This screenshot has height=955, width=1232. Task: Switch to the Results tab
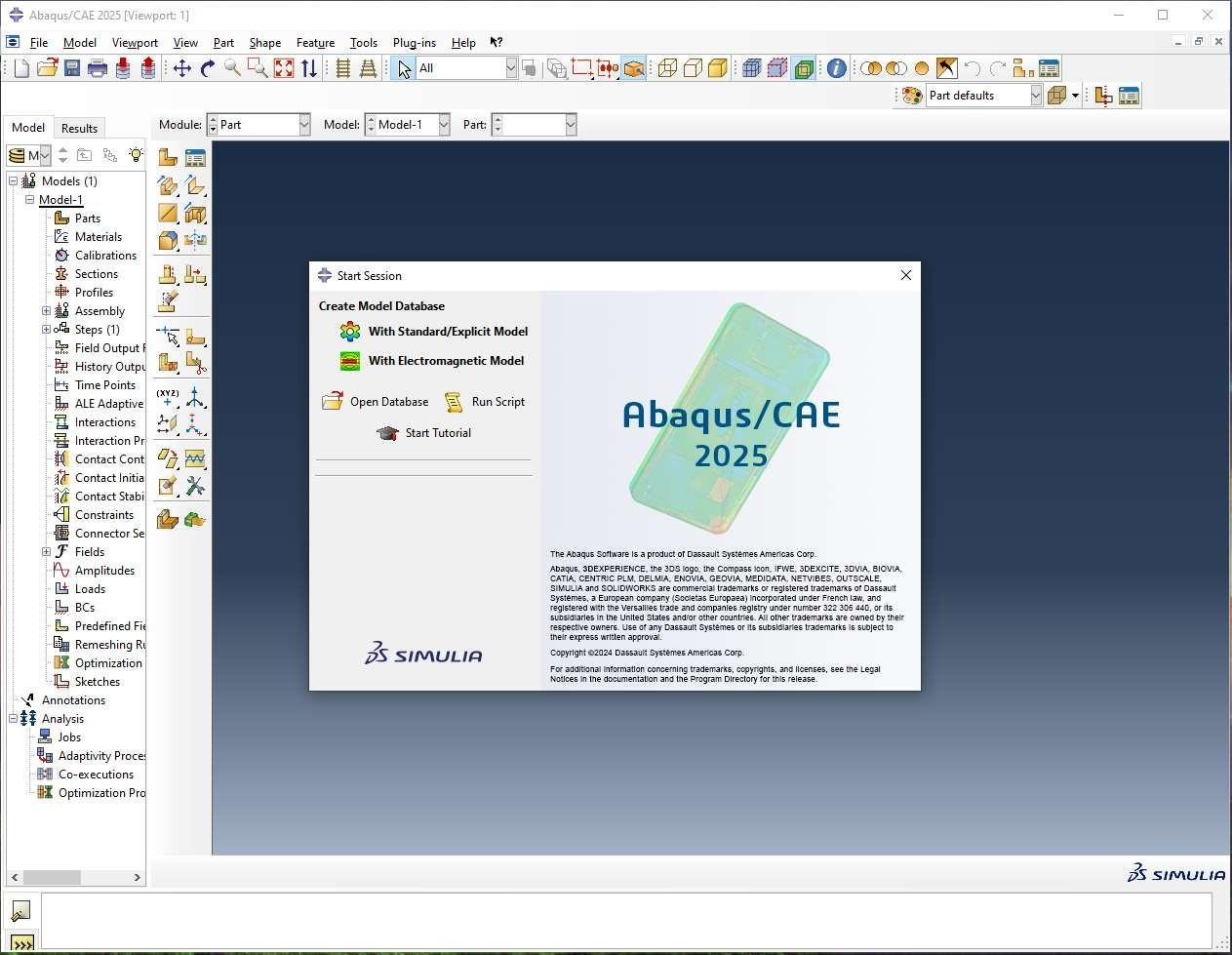tap(79, 128)
